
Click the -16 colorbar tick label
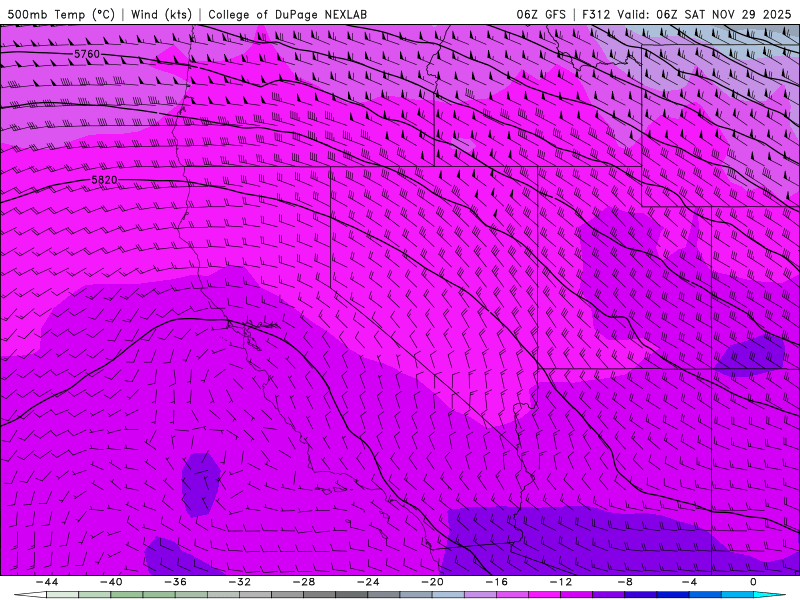tap(496, 582)
